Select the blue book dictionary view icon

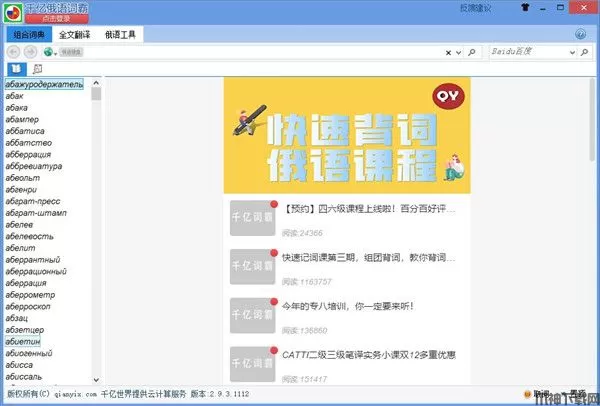(16, 69)
